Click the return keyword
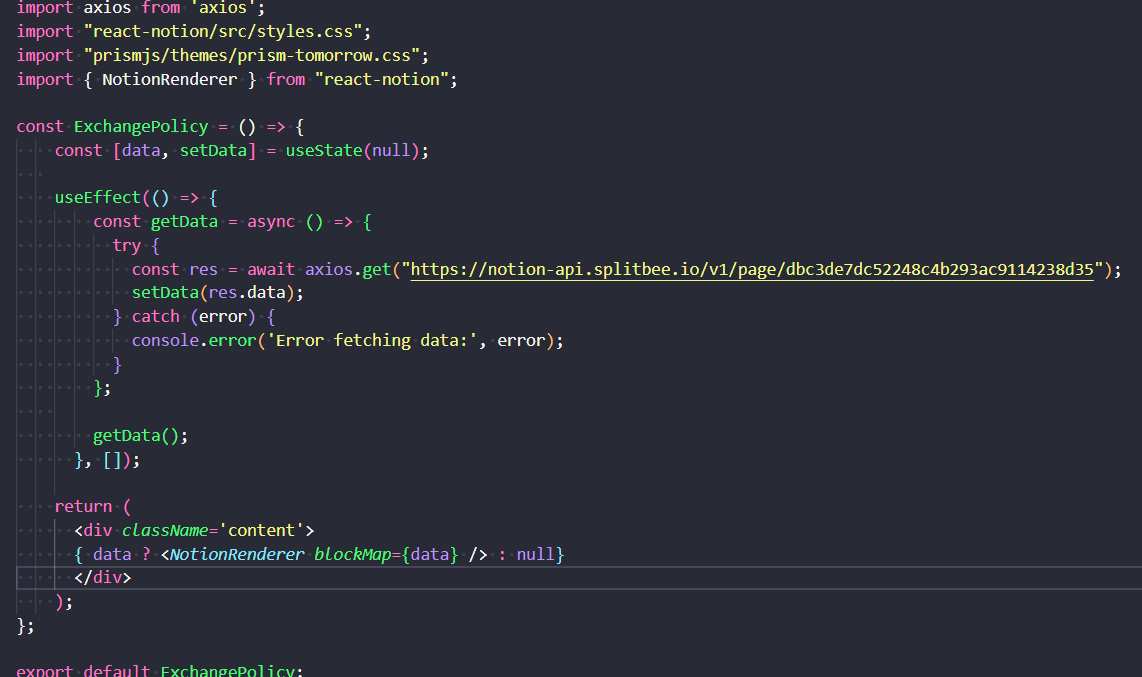This screenshot has width=1142, height=677. 83,507
